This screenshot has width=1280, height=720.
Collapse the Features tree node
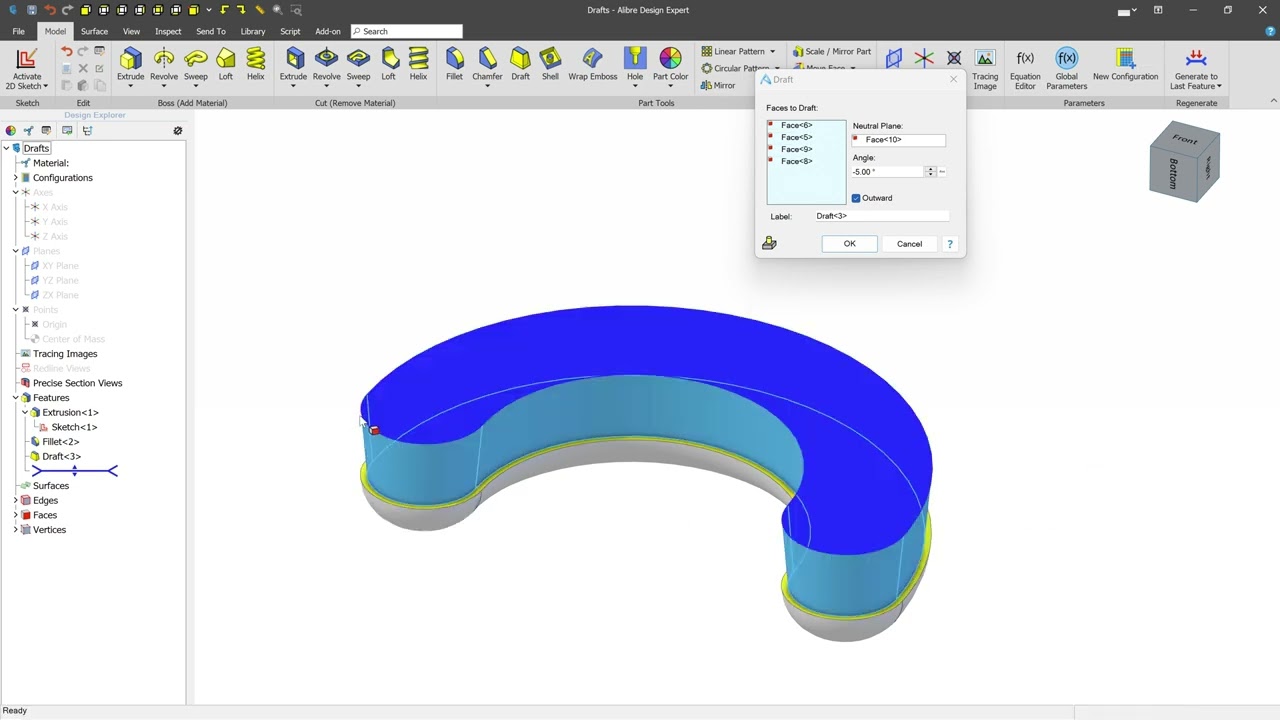(15, 398)
